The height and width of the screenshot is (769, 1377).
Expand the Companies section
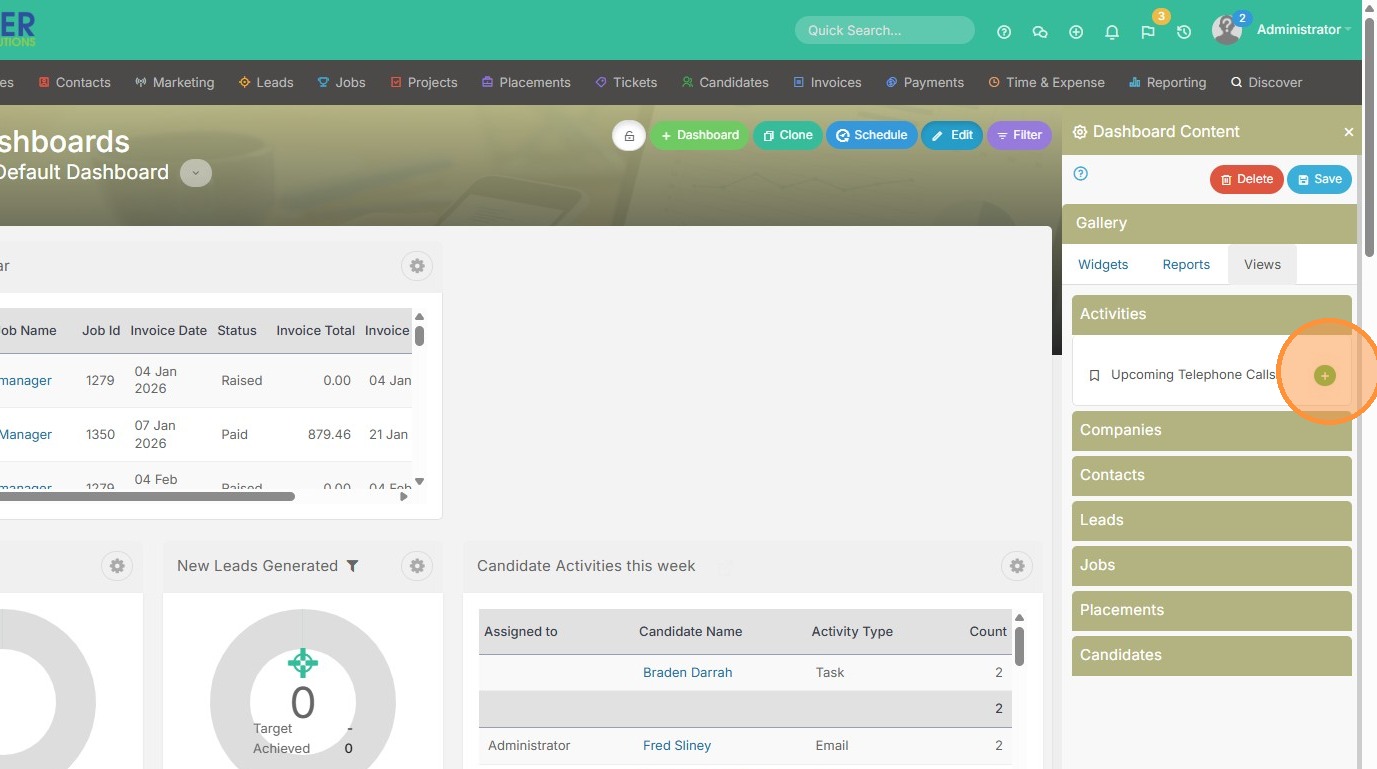[x=1212, y=430]
